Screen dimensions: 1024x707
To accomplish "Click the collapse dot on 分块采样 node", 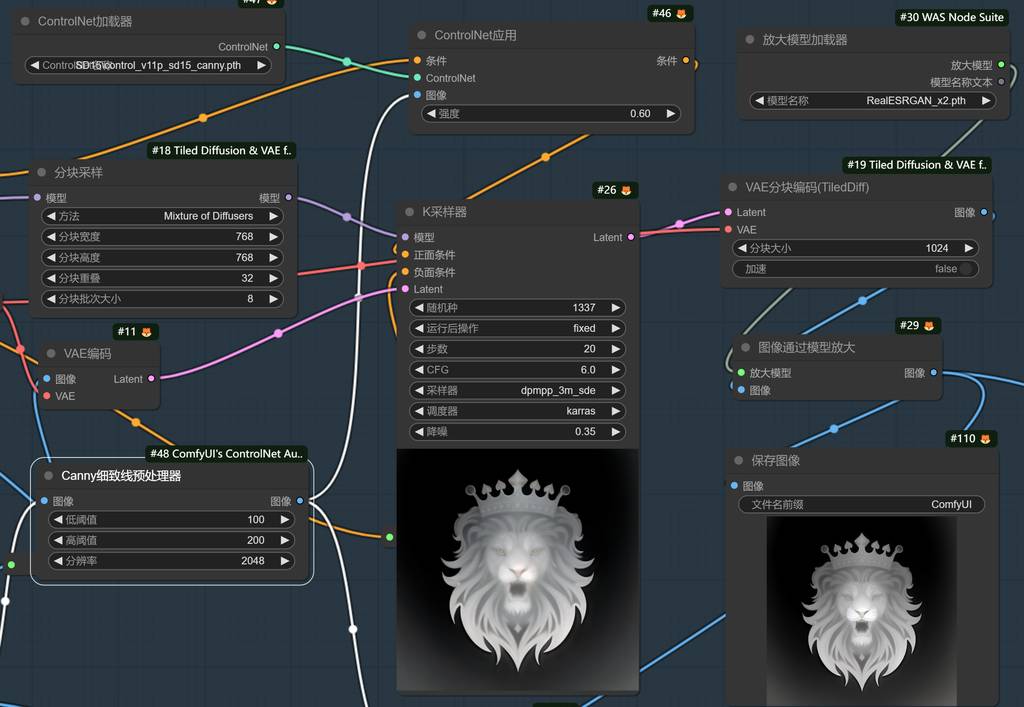I will pos(41,172).
